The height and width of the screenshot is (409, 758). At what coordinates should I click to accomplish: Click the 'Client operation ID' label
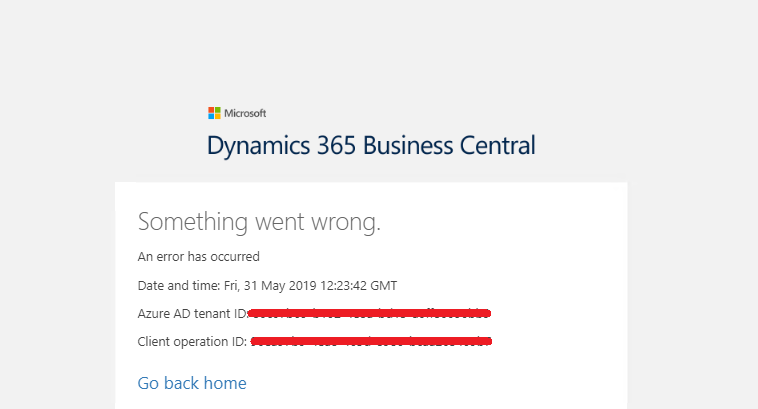[x=191, y=342]
